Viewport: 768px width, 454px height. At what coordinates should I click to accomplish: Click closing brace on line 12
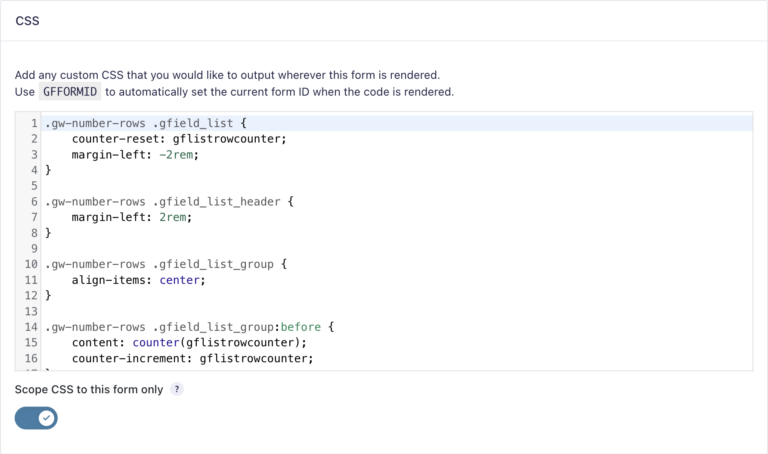pos(48,295)
